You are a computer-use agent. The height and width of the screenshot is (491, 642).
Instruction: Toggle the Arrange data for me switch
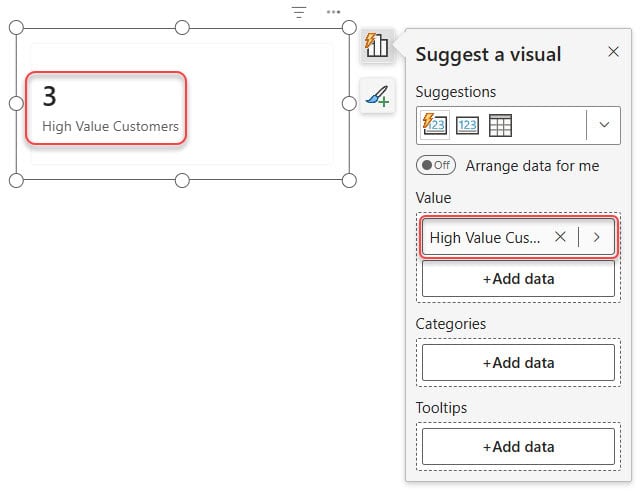(436, 165)
